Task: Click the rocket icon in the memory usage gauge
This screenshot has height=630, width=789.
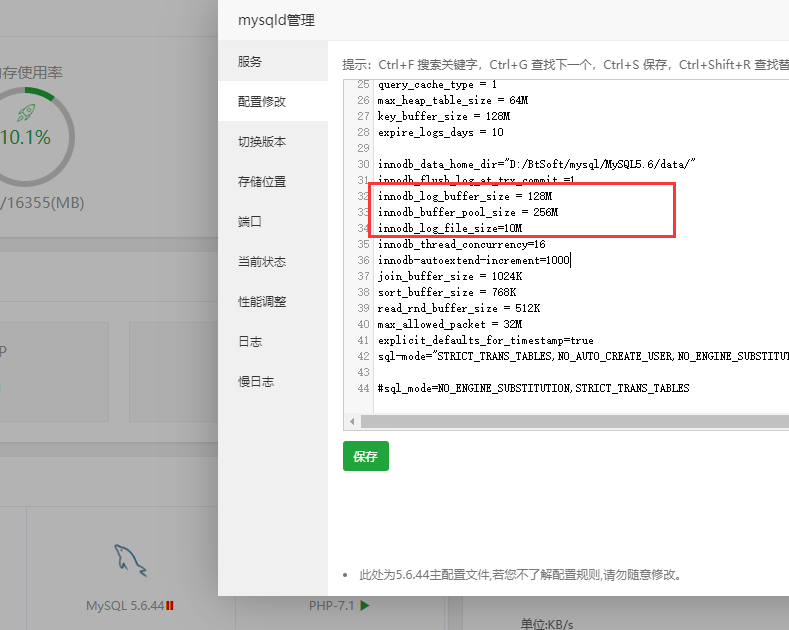Action: pyautogui.click(x=26, y=113)
